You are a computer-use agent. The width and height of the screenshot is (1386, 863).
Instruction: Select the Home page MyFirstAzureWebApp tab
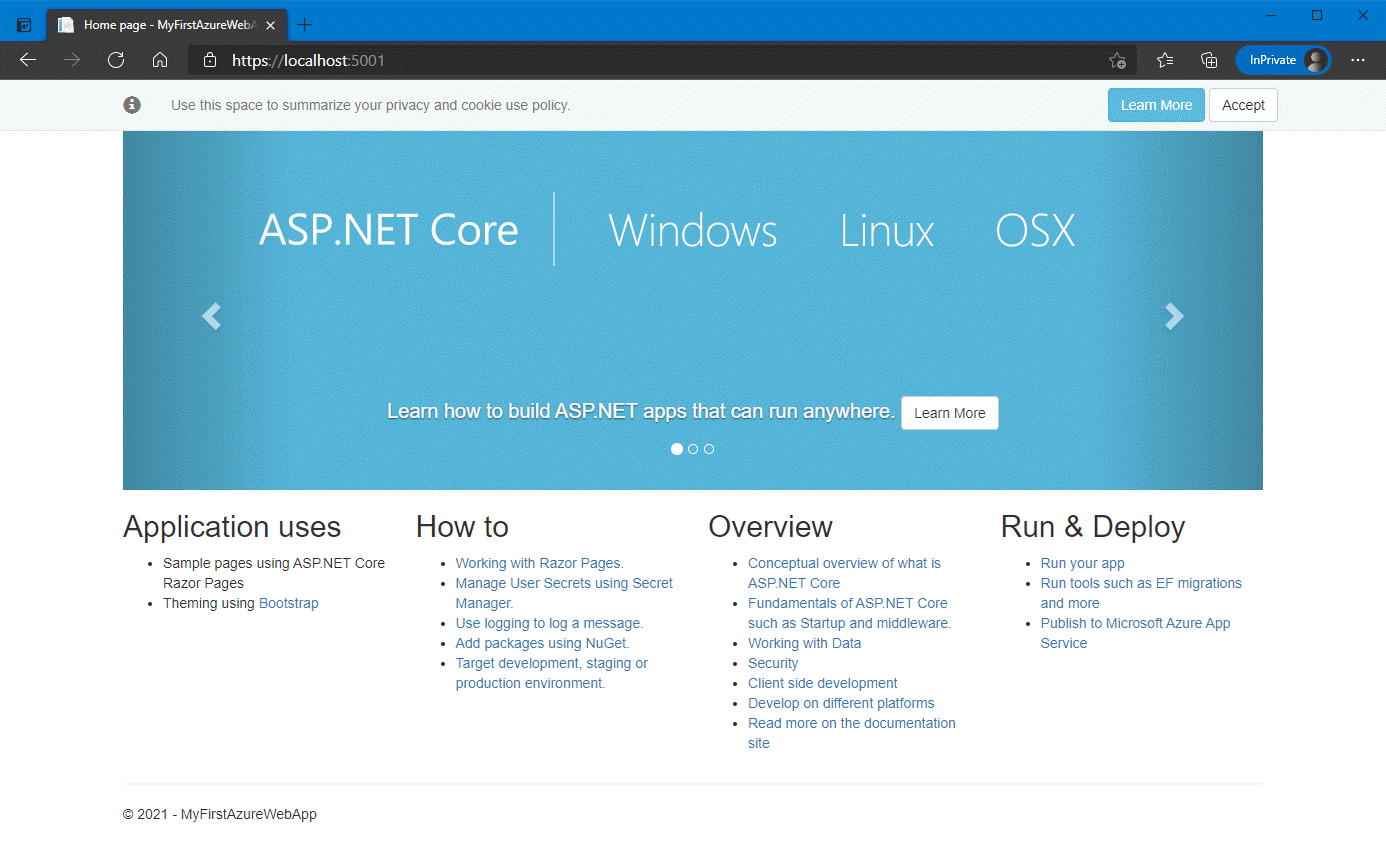pyautogui.click(x=166, y=25)
